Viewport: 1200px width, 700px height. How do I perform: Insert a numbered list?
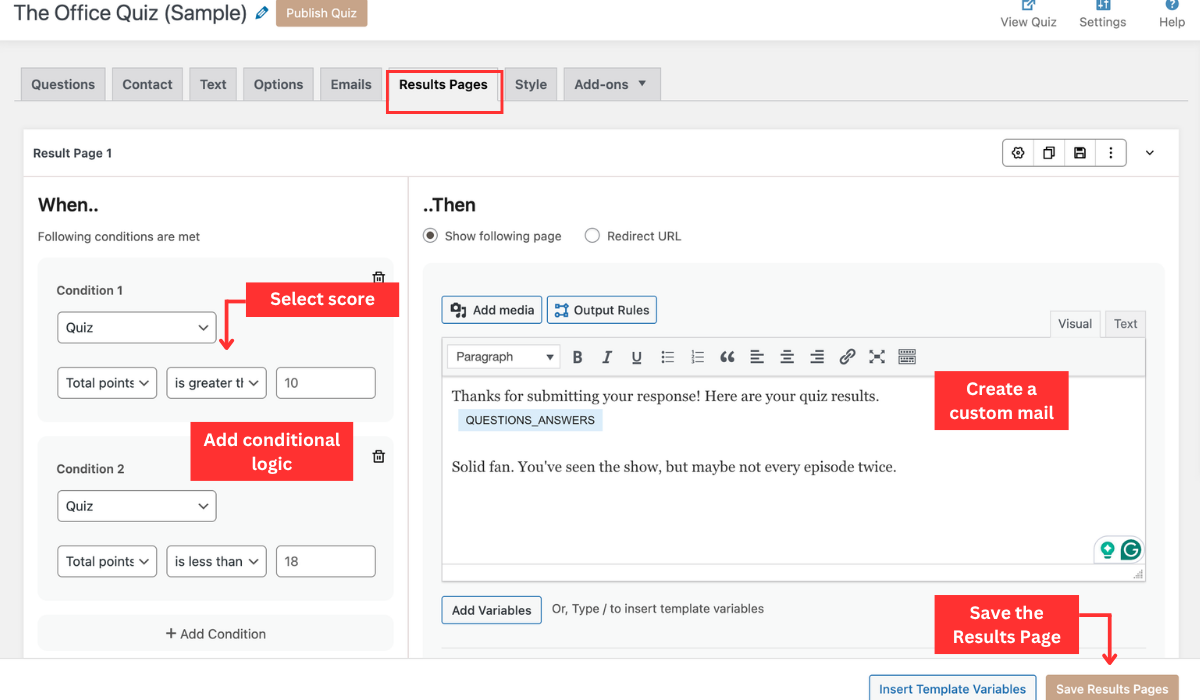698,357
